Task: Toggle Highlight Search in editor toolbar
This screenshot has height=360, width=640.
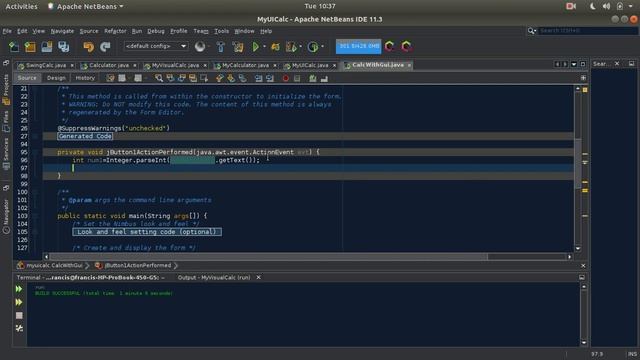Action: point(193,78)
